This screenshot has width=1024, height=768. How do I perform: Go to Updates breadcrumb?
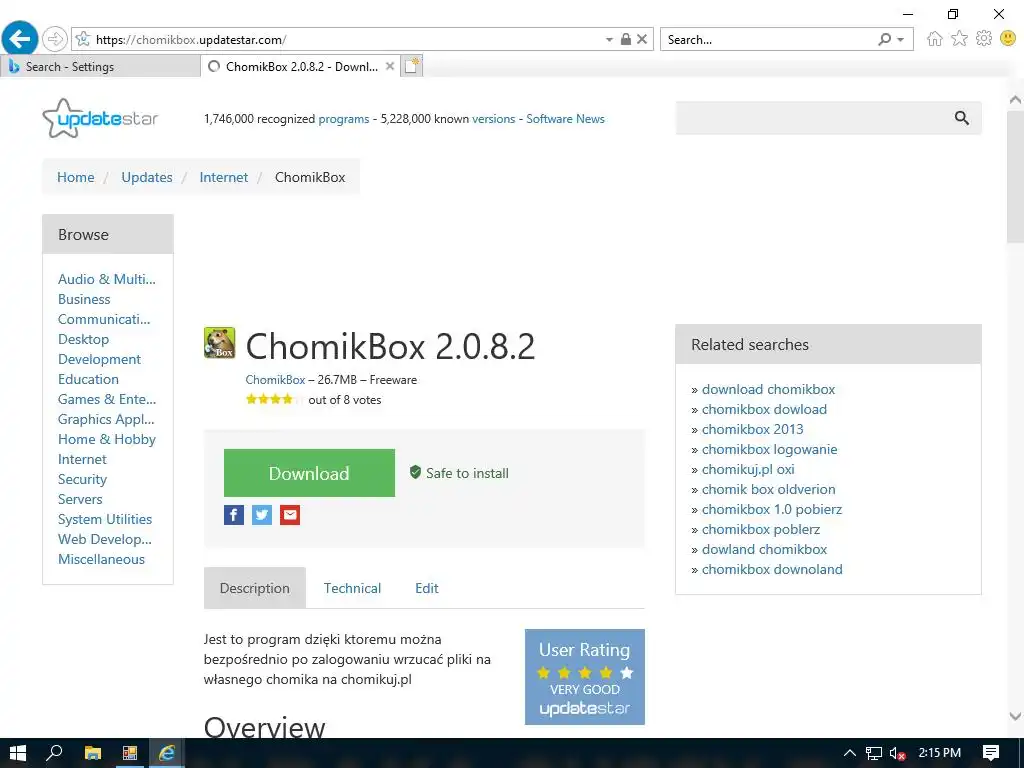[x=147, y=177]
